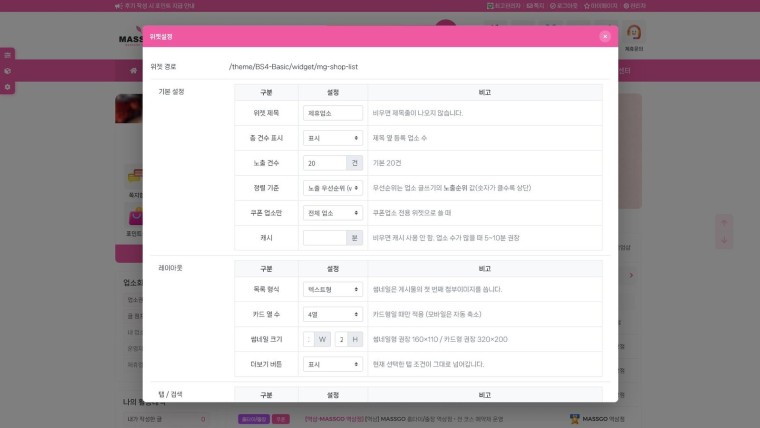Image resolution: width=760 pixels, height=428 pixels.
Task: Click the pink 쿠폰 tag at bottom
Action: (x=280, y=419)
